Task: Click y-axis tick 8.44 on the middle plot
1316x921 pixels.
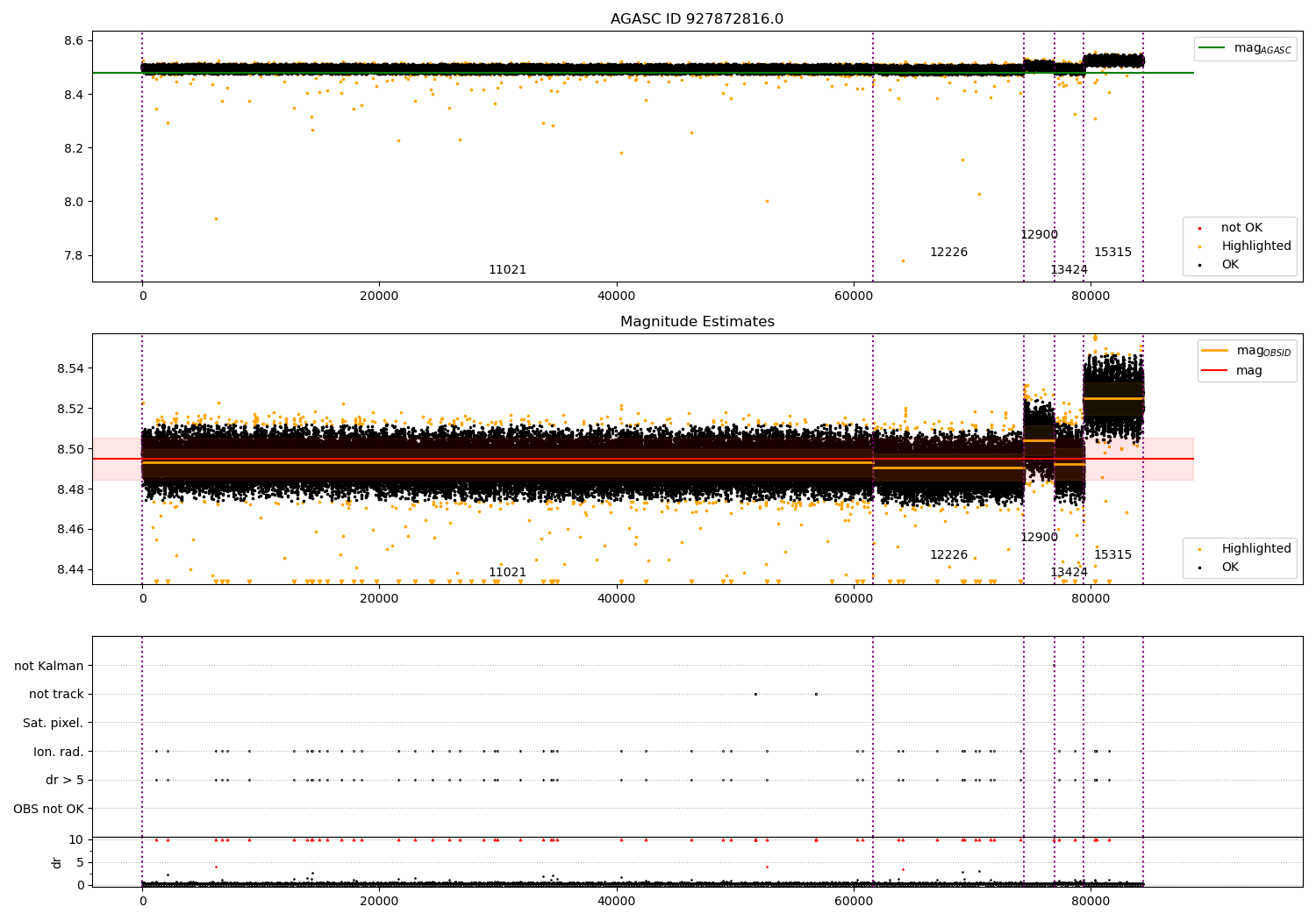Action: coord(70,570)
